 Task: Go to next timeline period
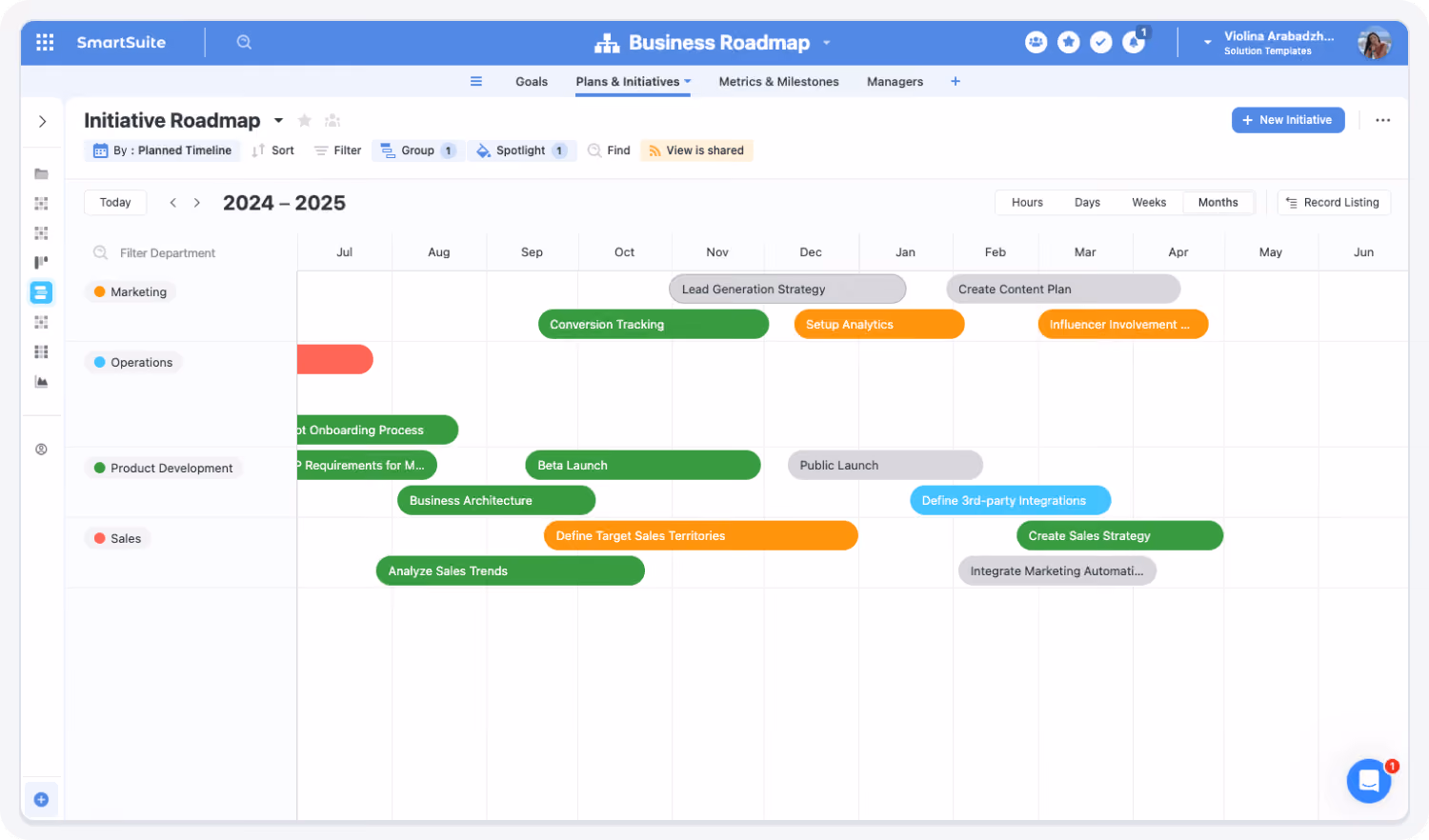(197, 202)
